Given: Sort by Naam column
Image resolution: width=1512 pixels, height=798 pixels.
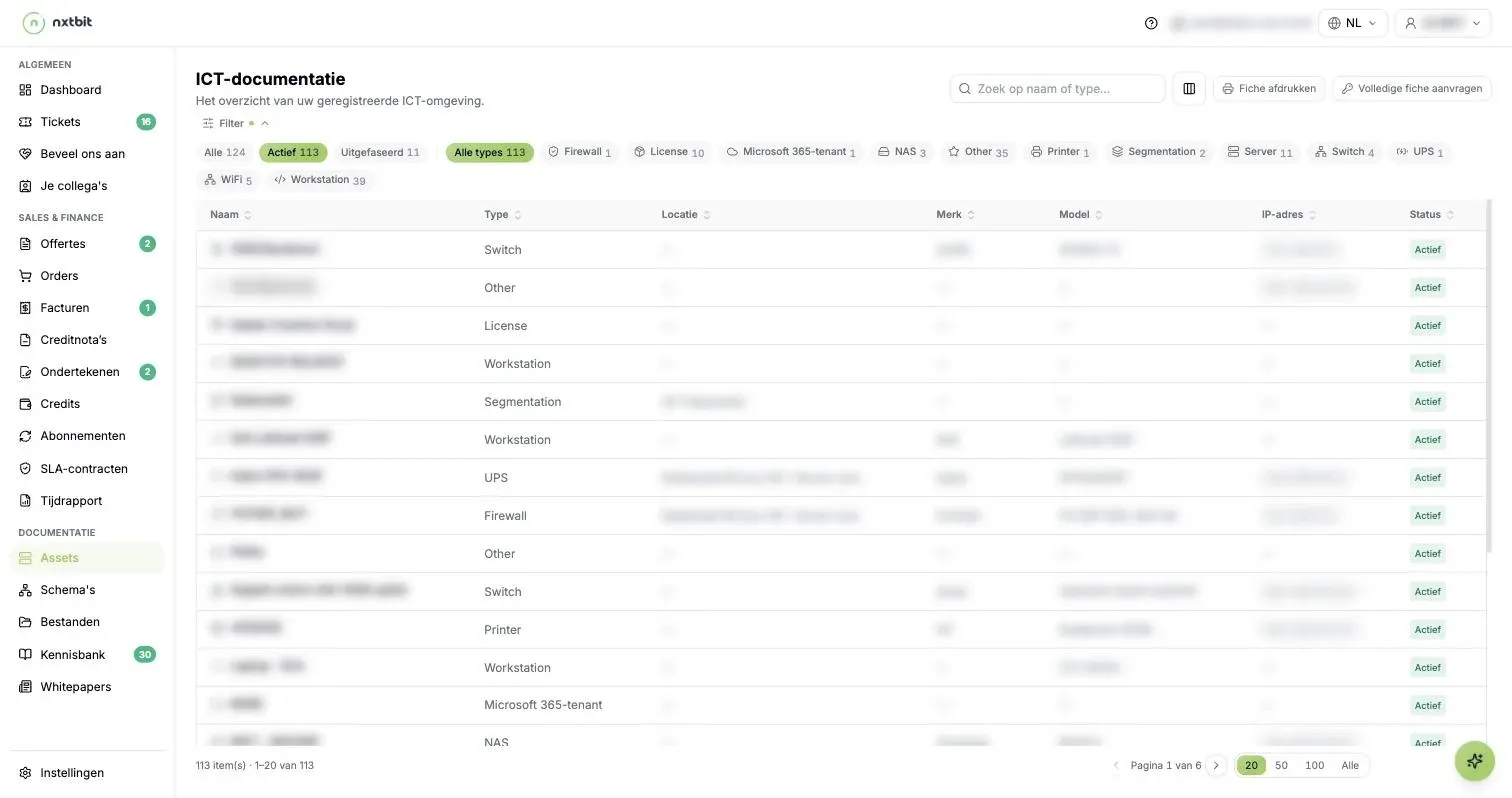Looking at the screenshot, I should pos(231,215).
